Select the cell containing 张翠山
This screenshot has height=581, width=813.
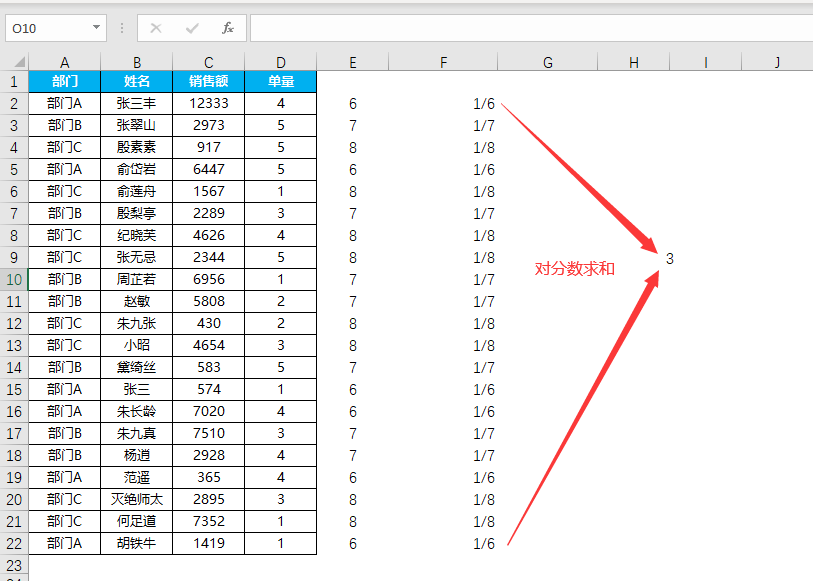click(x=136, y=125)
